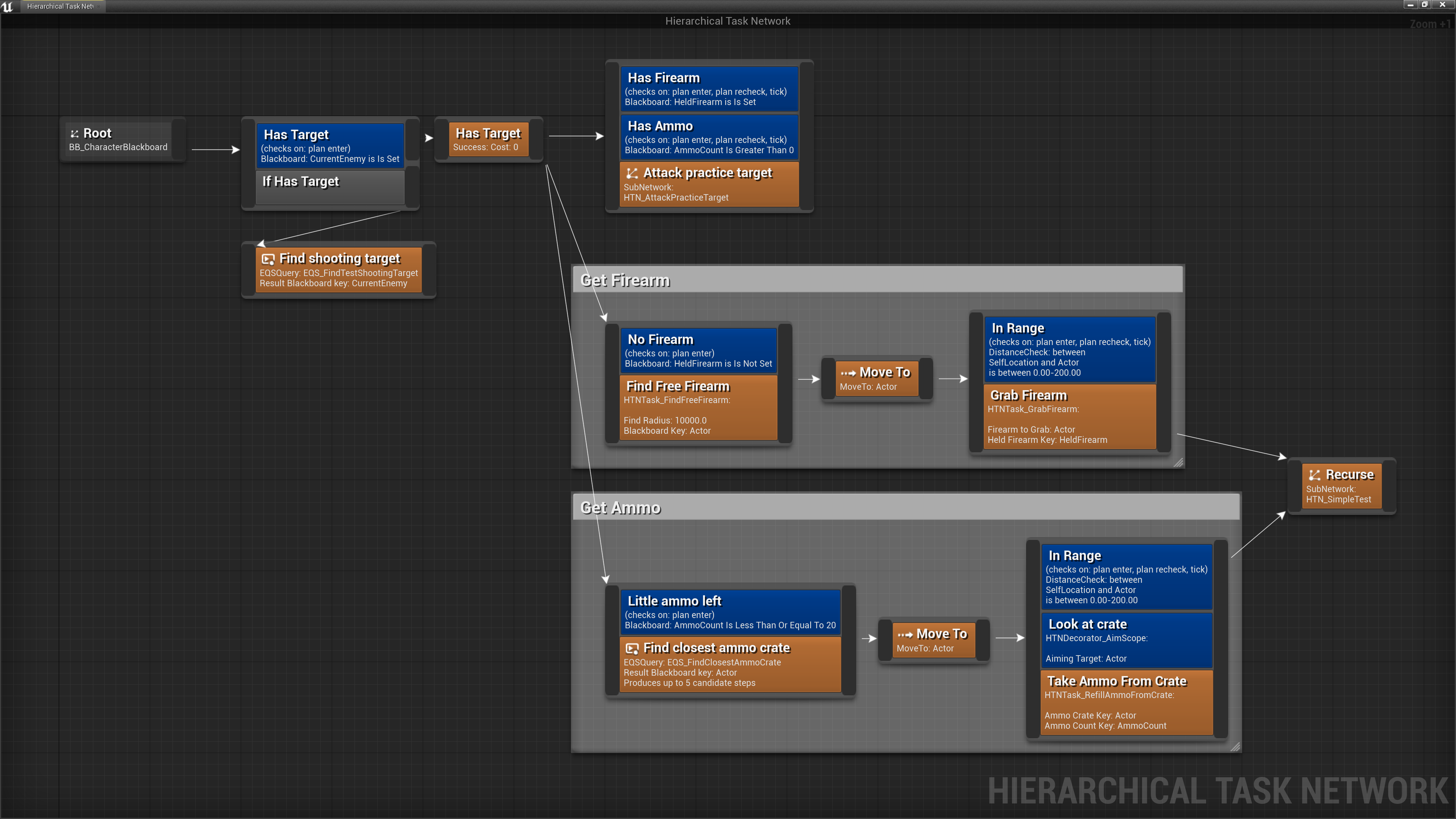Click the Get Firearm group header
1456x819 pixels.
click(x=625, y=280)
